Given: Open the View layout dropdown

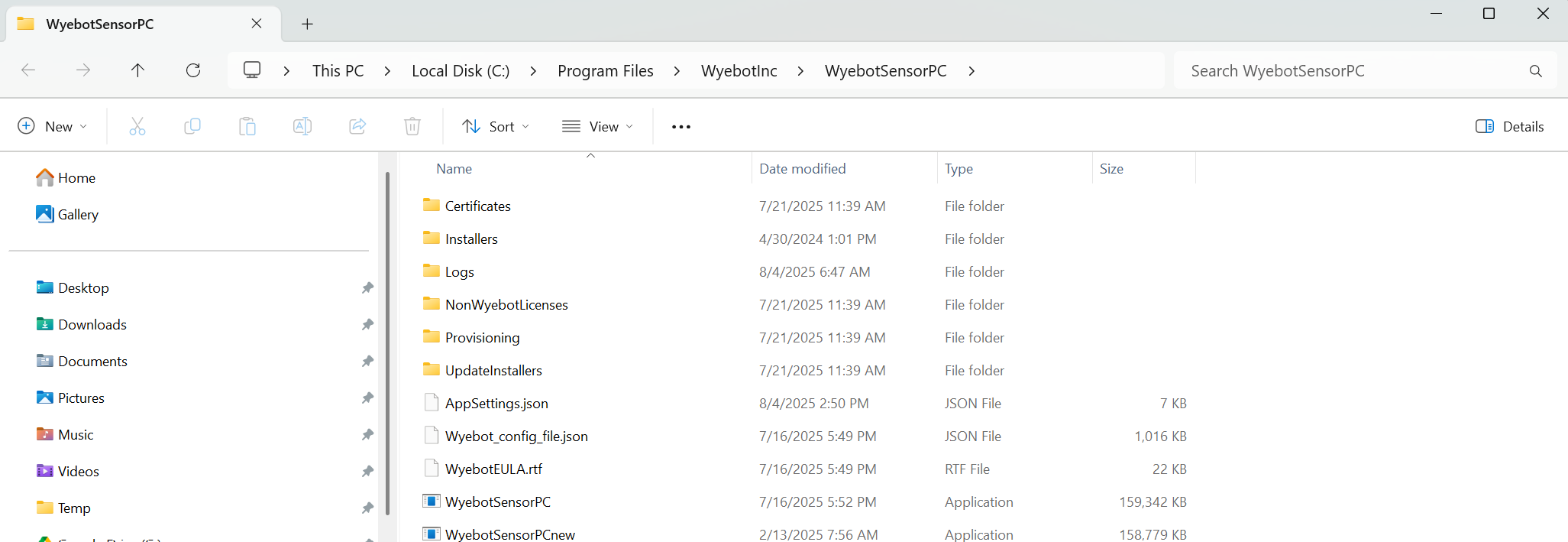Looking at the screenshot, I should point(598,126).
